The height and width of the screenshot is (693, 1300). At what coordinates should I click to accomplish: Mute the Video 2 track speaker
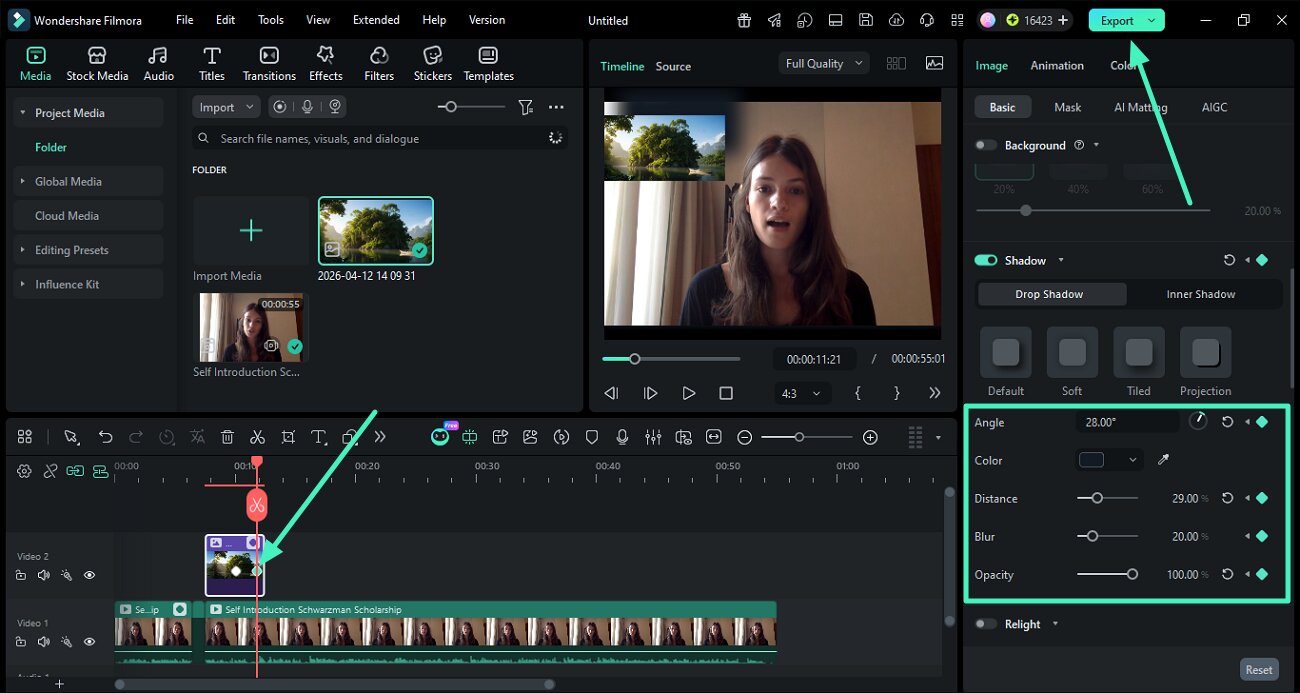(x=43, y=575)
